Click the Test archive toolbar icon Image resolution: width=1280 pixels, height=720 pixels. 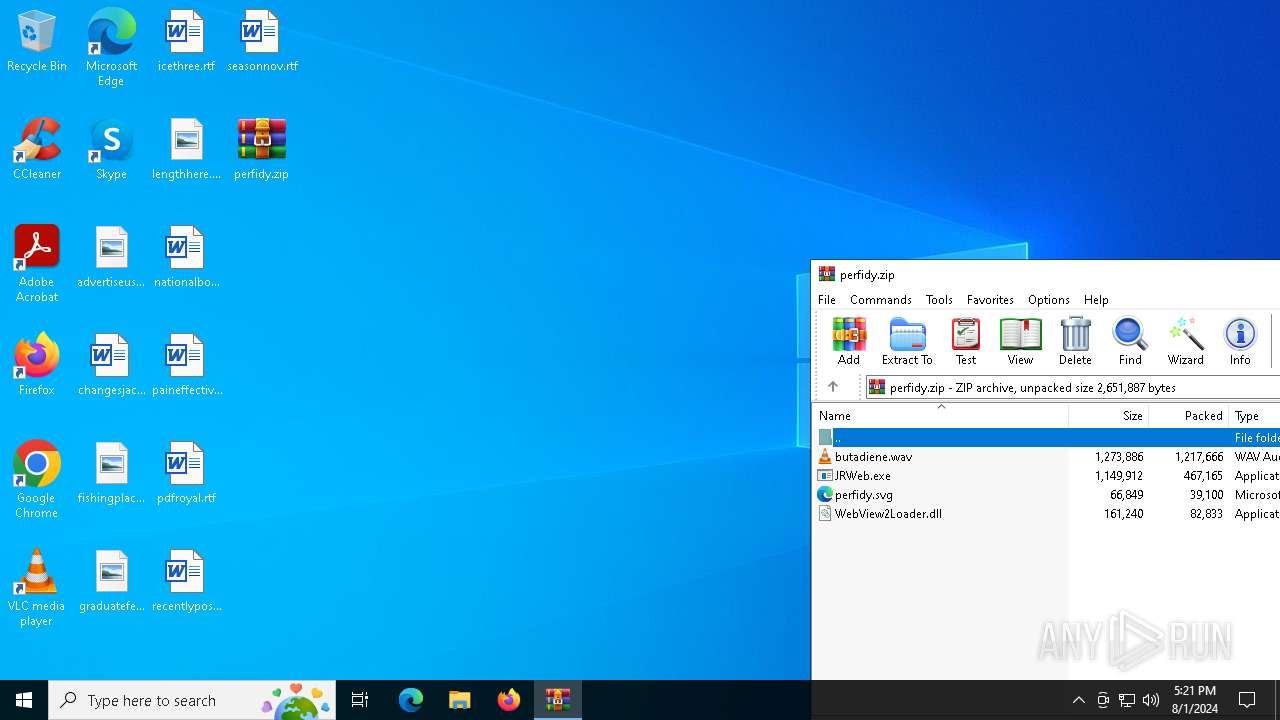click(965, 341)
